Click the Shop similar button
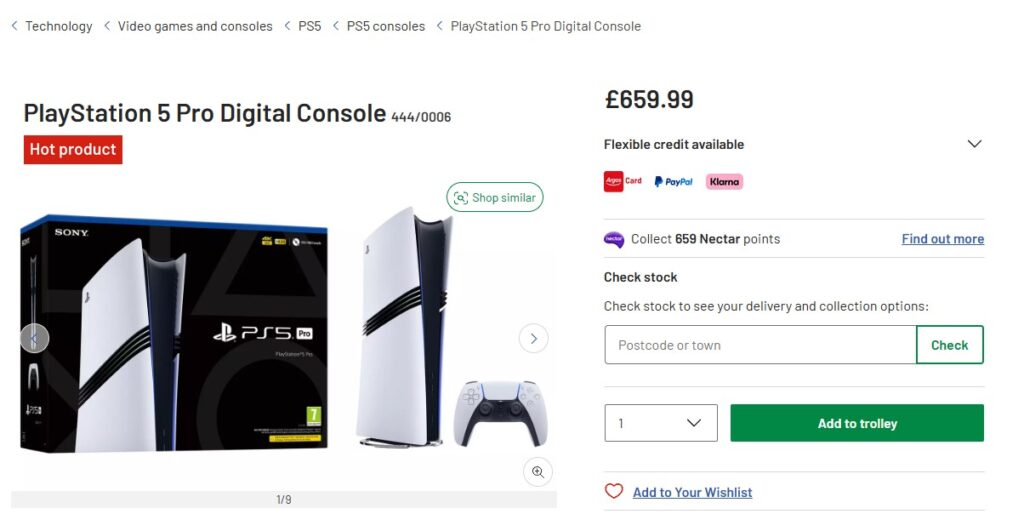1024x514 pixels. click(x=495, y=198)
